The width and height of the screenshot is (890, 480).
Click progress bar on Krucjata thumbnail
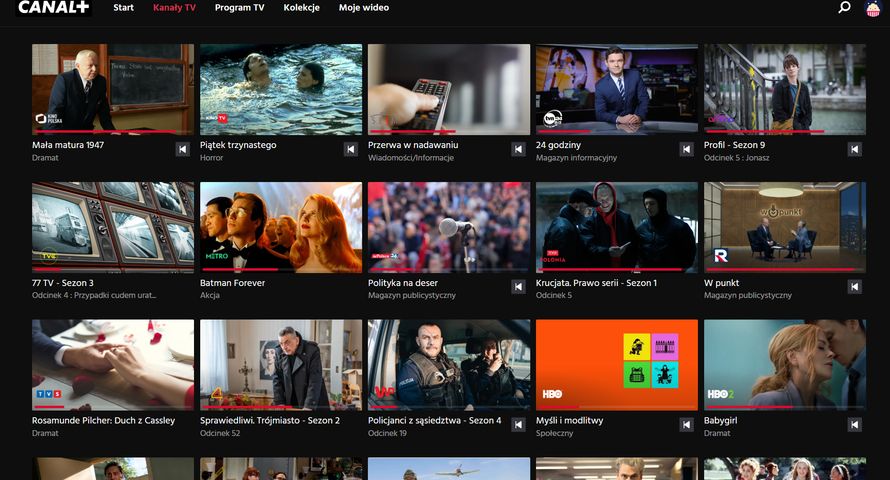617,270
